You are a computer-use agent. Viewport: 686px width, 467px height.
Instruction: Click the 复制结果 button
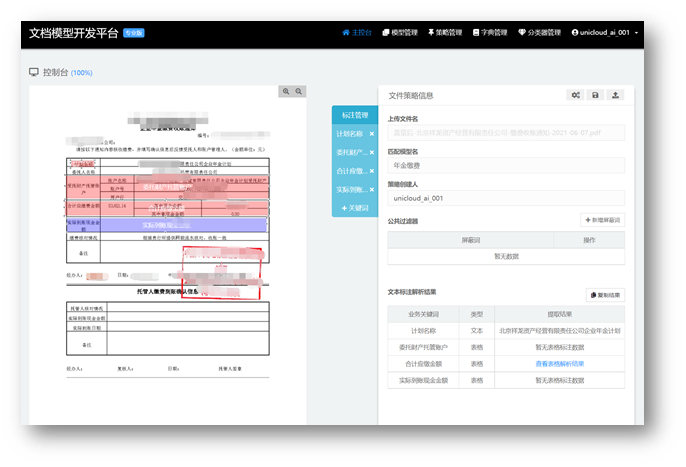coord(605,295)
